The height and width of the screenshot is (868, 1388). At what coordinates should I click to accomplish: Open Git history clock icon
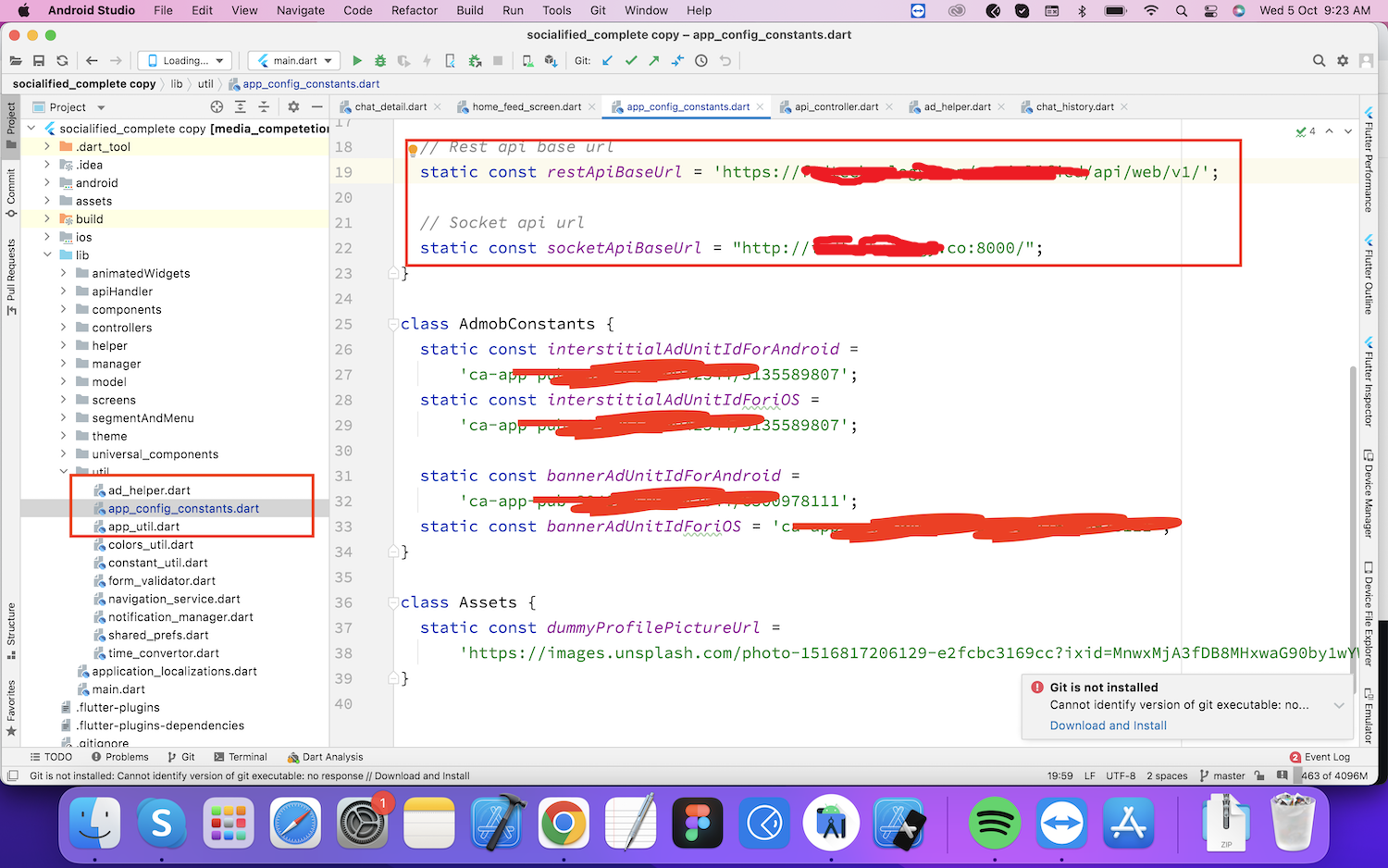tap(701, 61)
